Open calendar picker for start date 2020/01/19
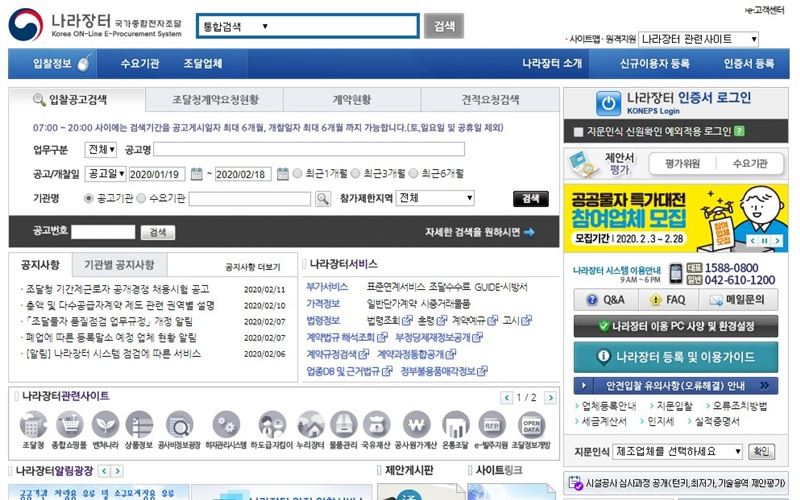 coord(196,174)
